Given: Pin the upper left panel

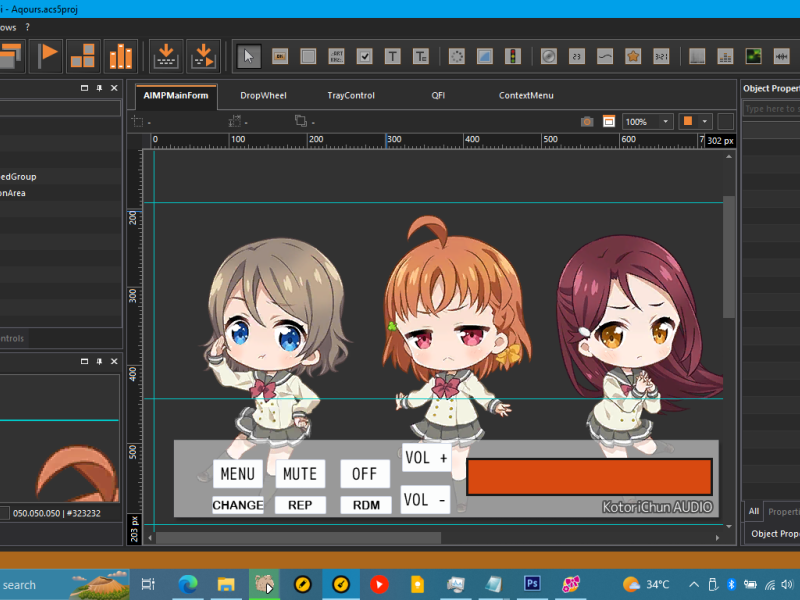Looking at the screenshot, I should tap(99, 88).
